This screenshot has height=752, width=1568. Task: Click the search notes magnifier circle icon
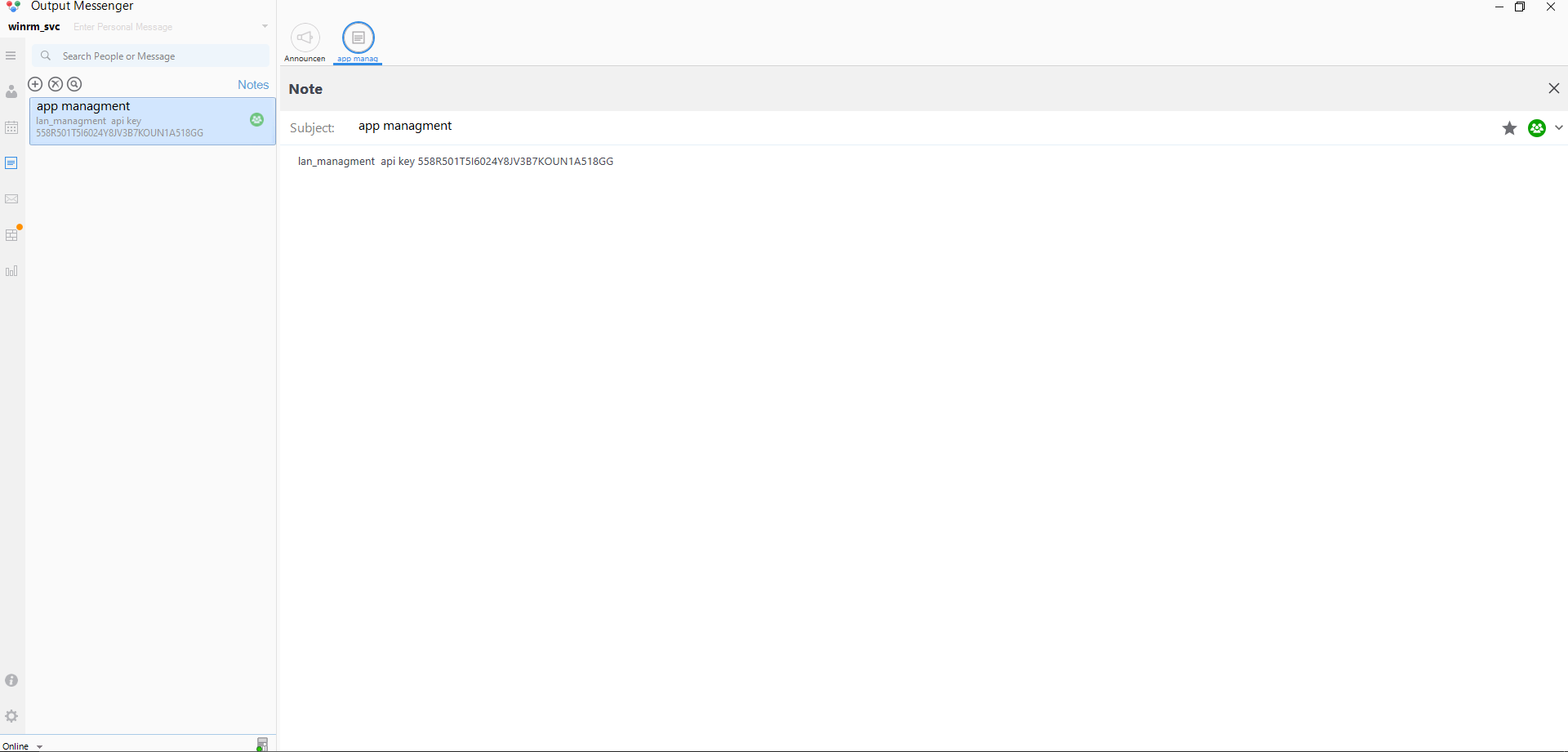pyautogui.click(x=74, y=84)
